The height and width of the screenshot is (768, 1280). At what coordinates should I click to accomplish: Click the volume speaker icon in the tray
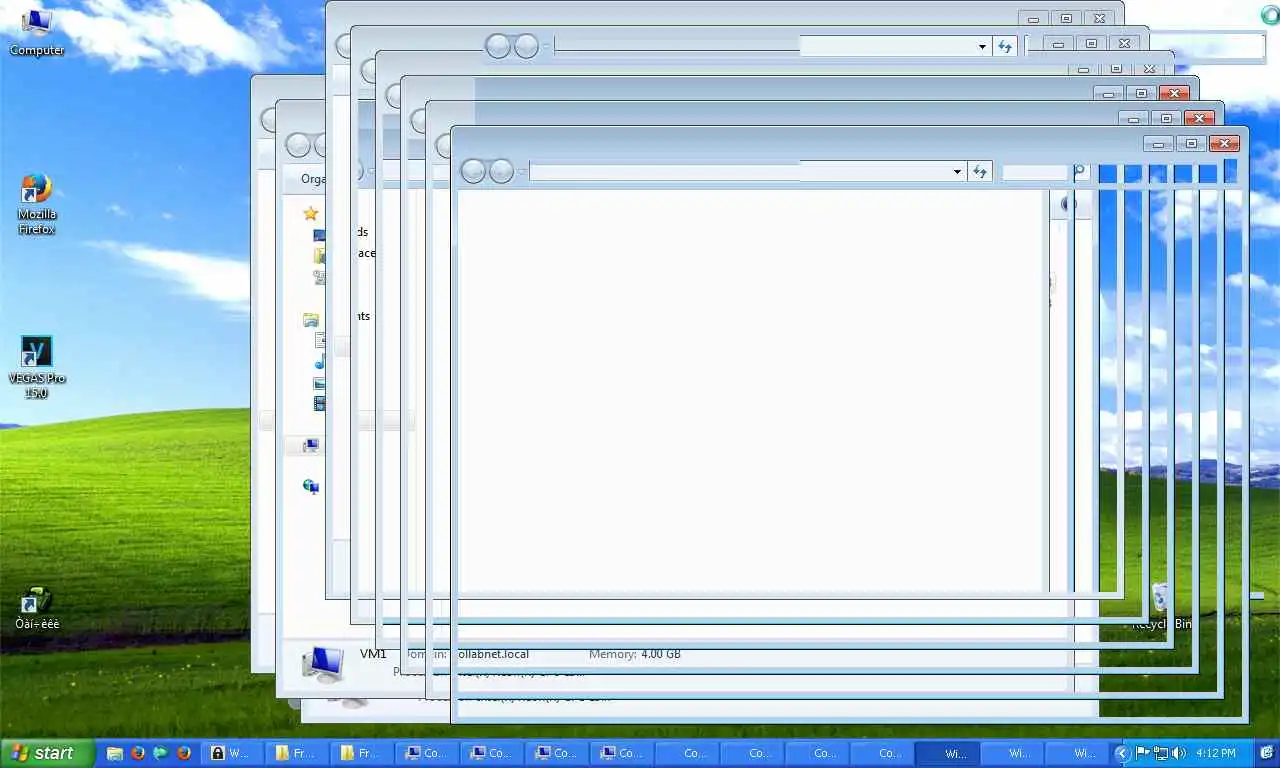pos(1179,753)
